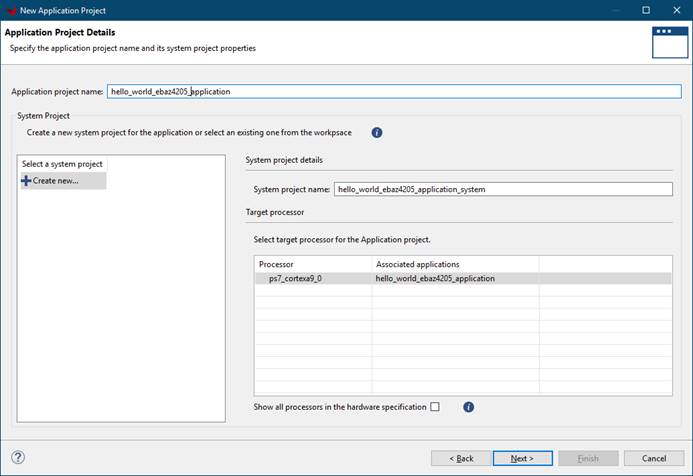Screen dimensions: 693x476
Task: Click the plus icon for Create new
Action: click(26, 181)
